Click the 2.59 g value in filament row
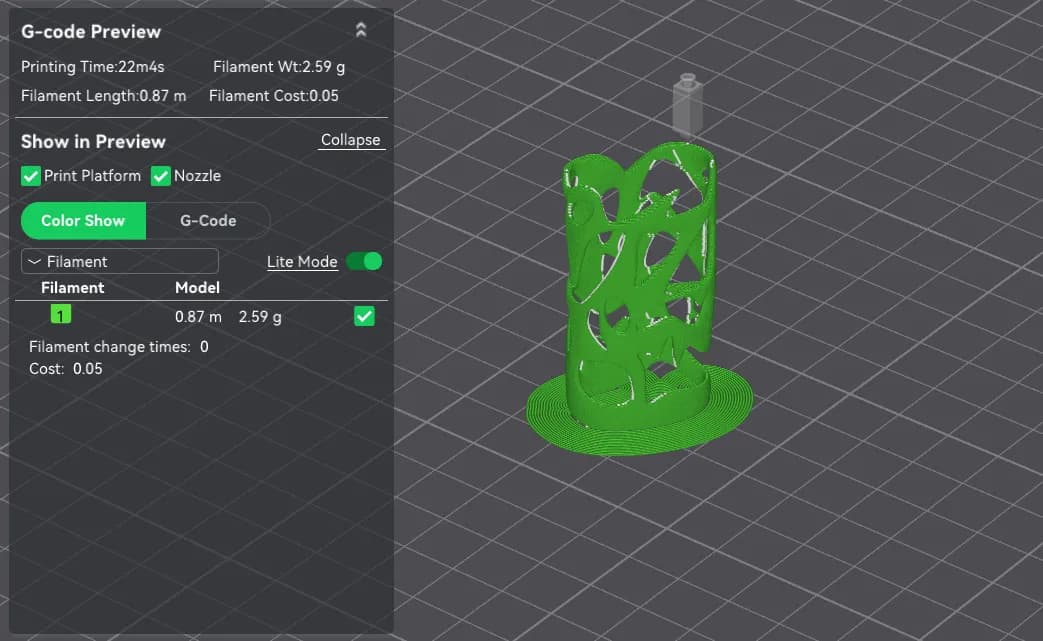Viewport: 1043px width, 641px height. [260, 317]
